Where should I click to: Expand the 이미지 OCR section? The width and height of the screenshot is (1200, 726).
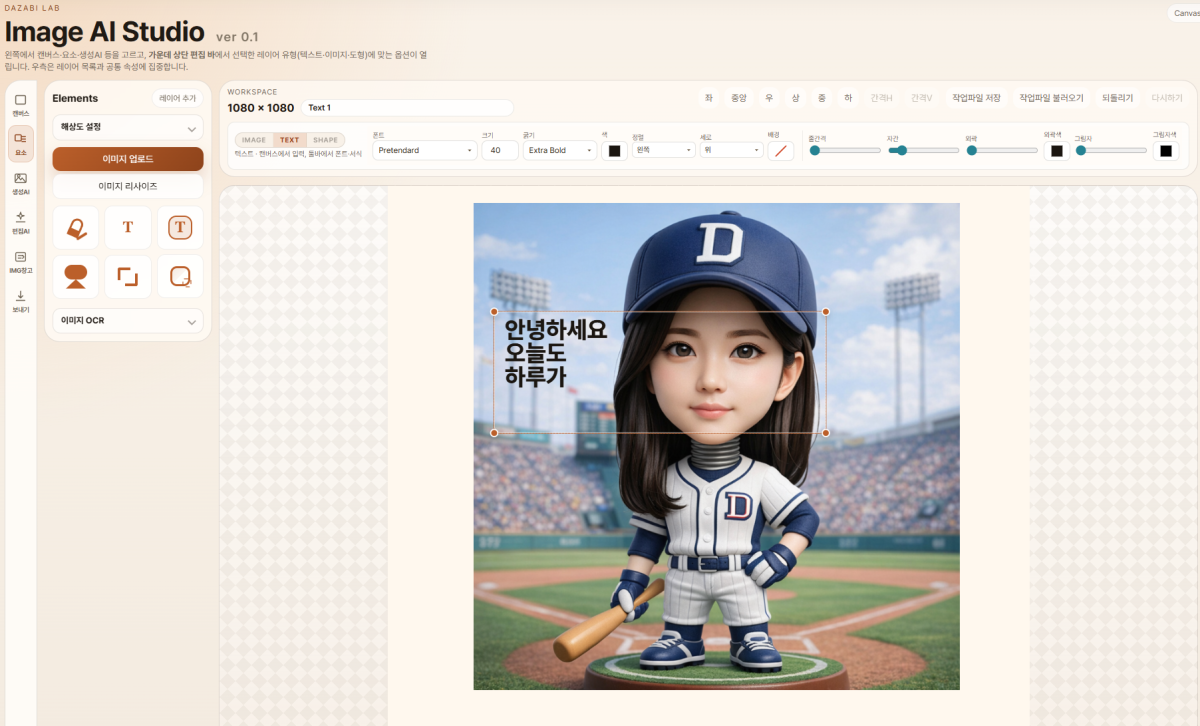127,321
